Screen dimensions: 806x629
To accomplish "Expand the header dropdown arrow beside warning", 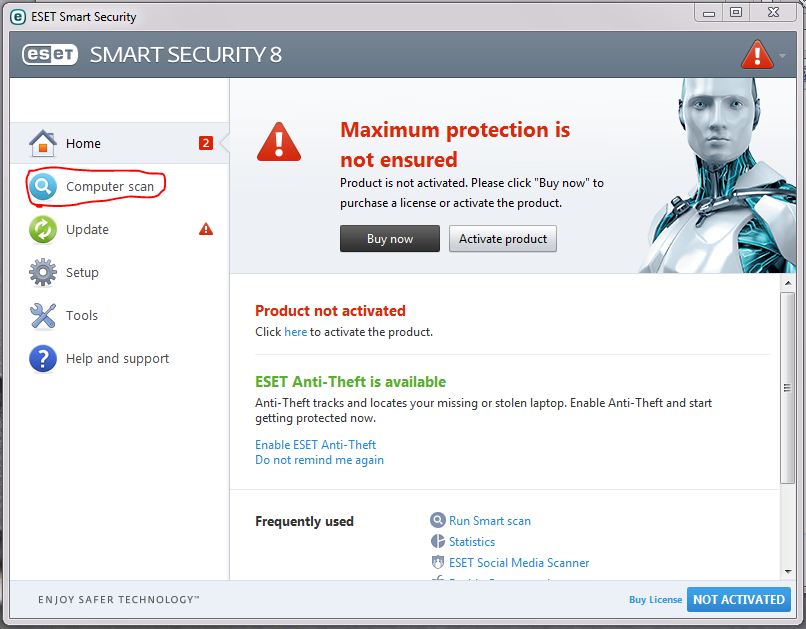I will 783,55.
